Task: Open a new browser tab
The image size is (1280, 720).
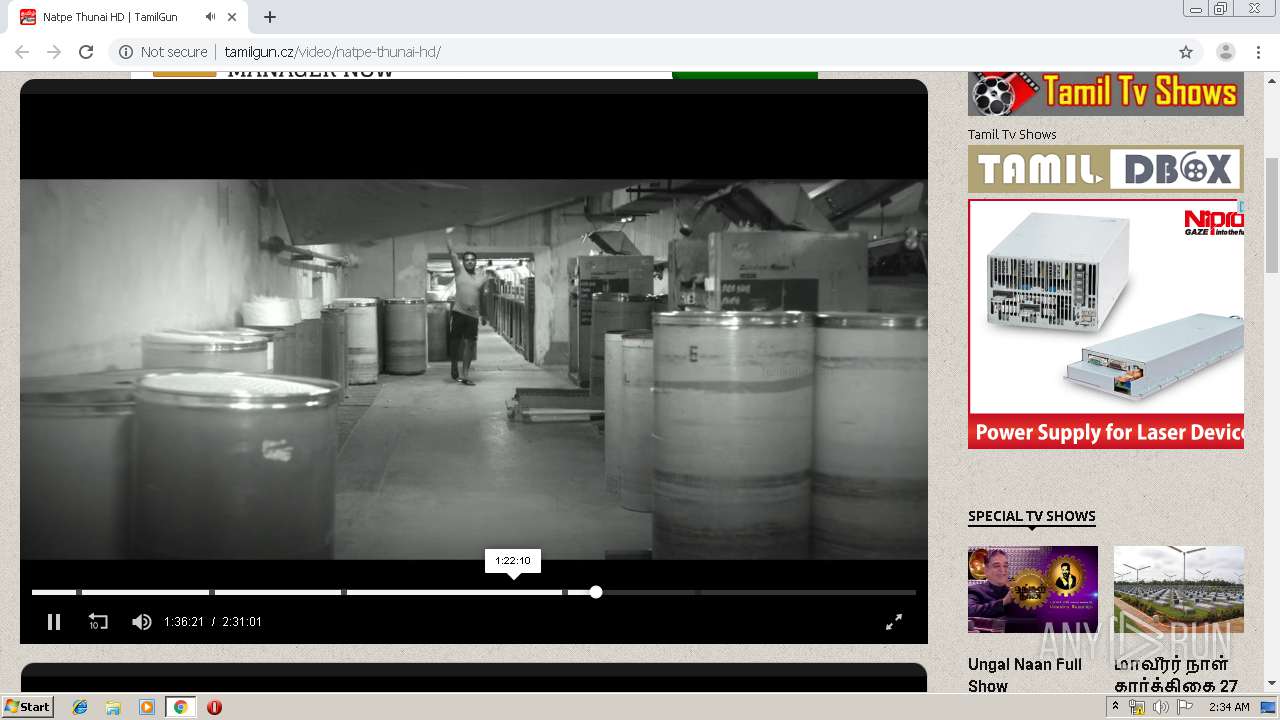Action: (x=270, y=17)
